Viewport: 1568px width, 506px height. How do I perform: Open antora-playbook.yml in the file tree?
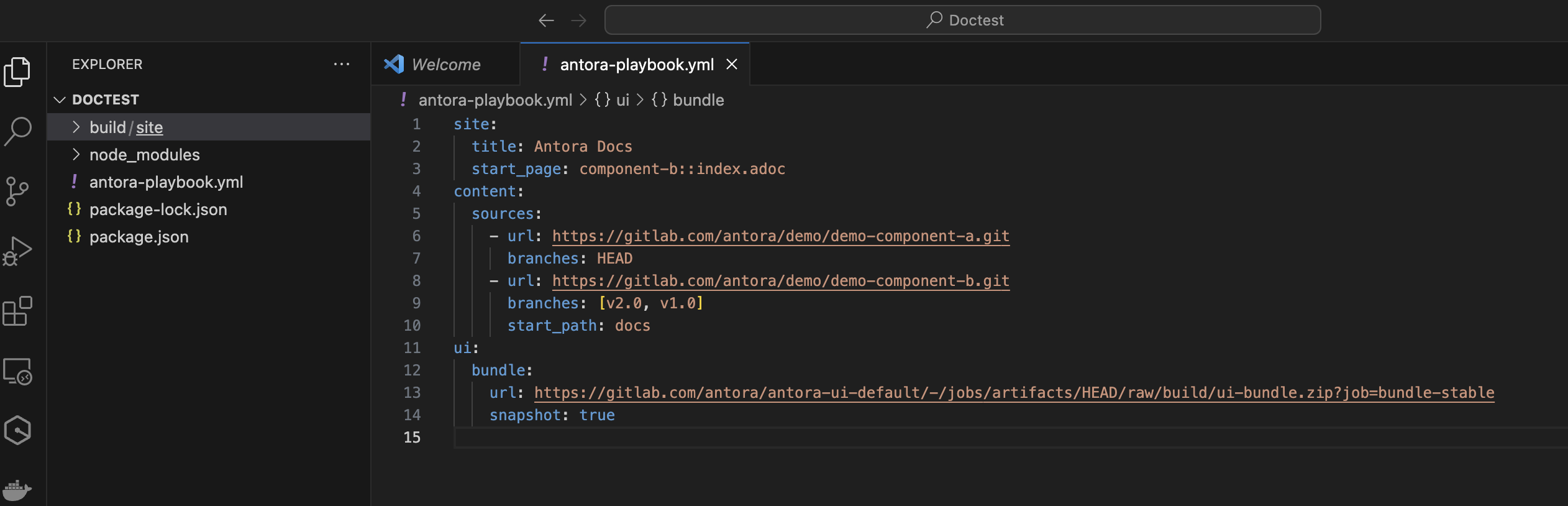coord(209,182)
